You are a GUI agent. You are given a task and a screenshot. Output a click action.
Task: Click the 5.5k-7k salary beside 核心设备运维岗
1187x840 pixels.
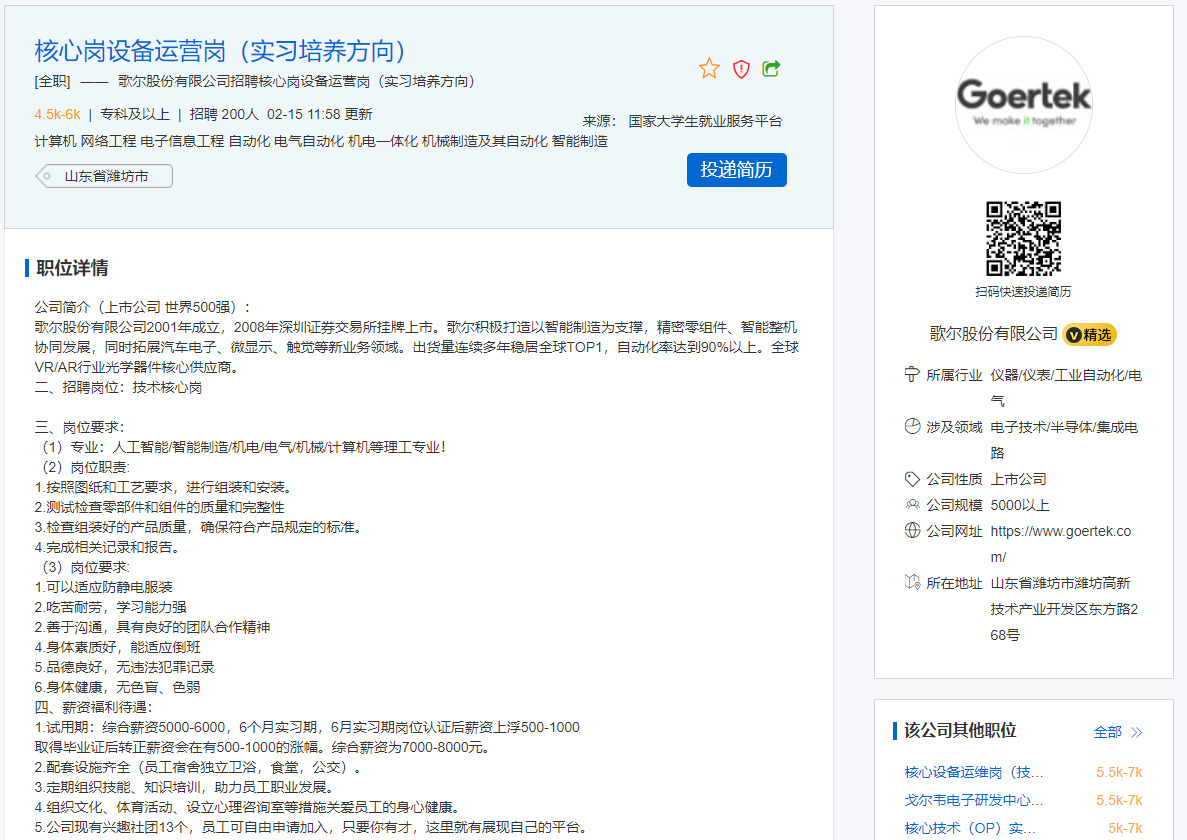pyautogui.click(x=1119, y=772)
